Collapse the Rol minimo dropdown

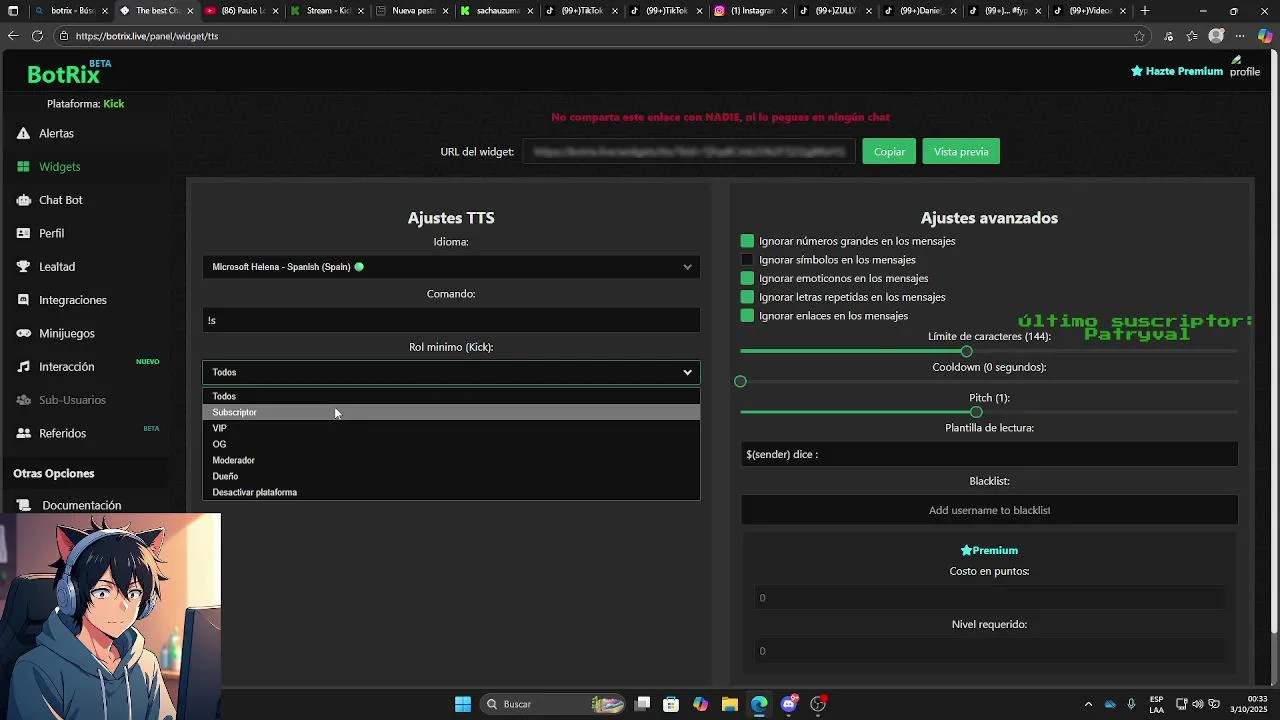point(451,372)
